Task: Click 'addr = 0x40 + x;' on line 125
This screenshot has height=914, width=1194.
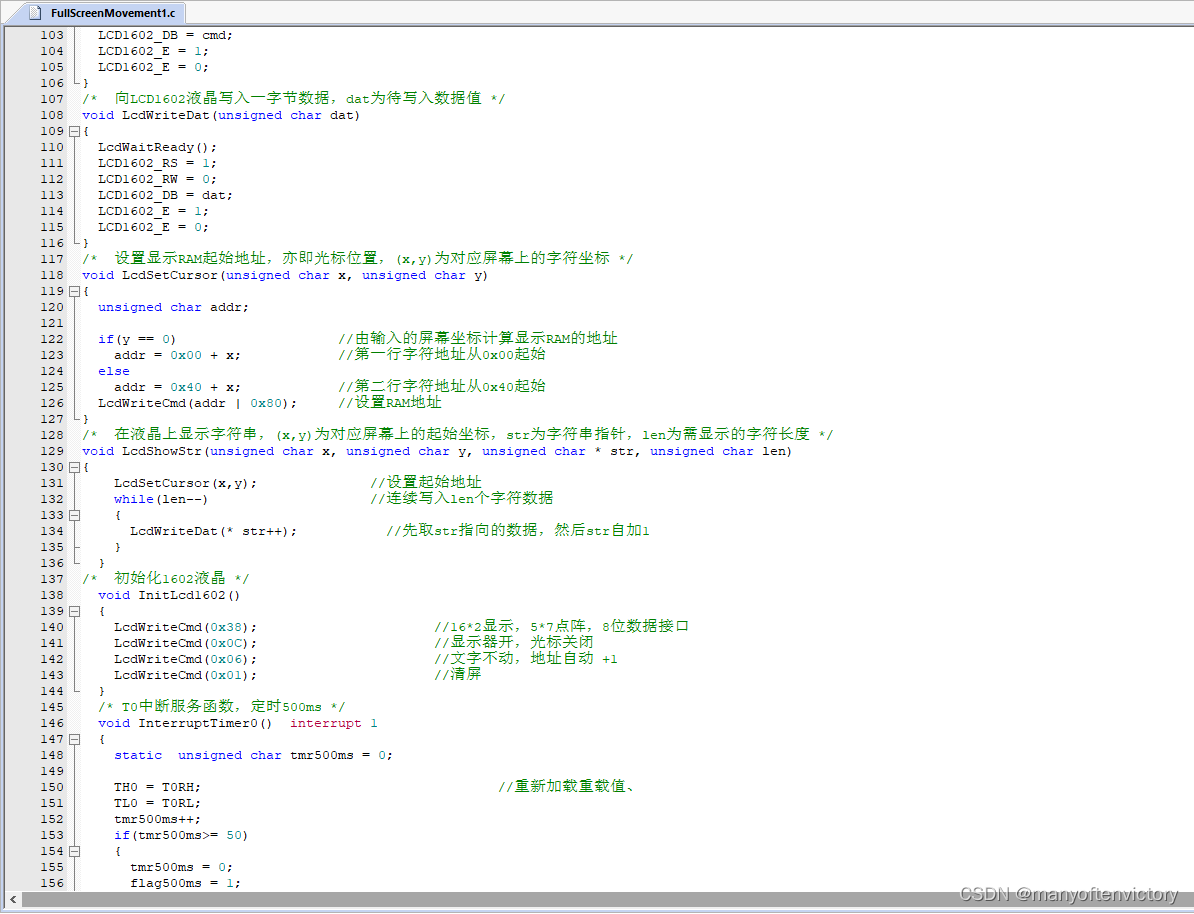Action: [x=177, y=387]
